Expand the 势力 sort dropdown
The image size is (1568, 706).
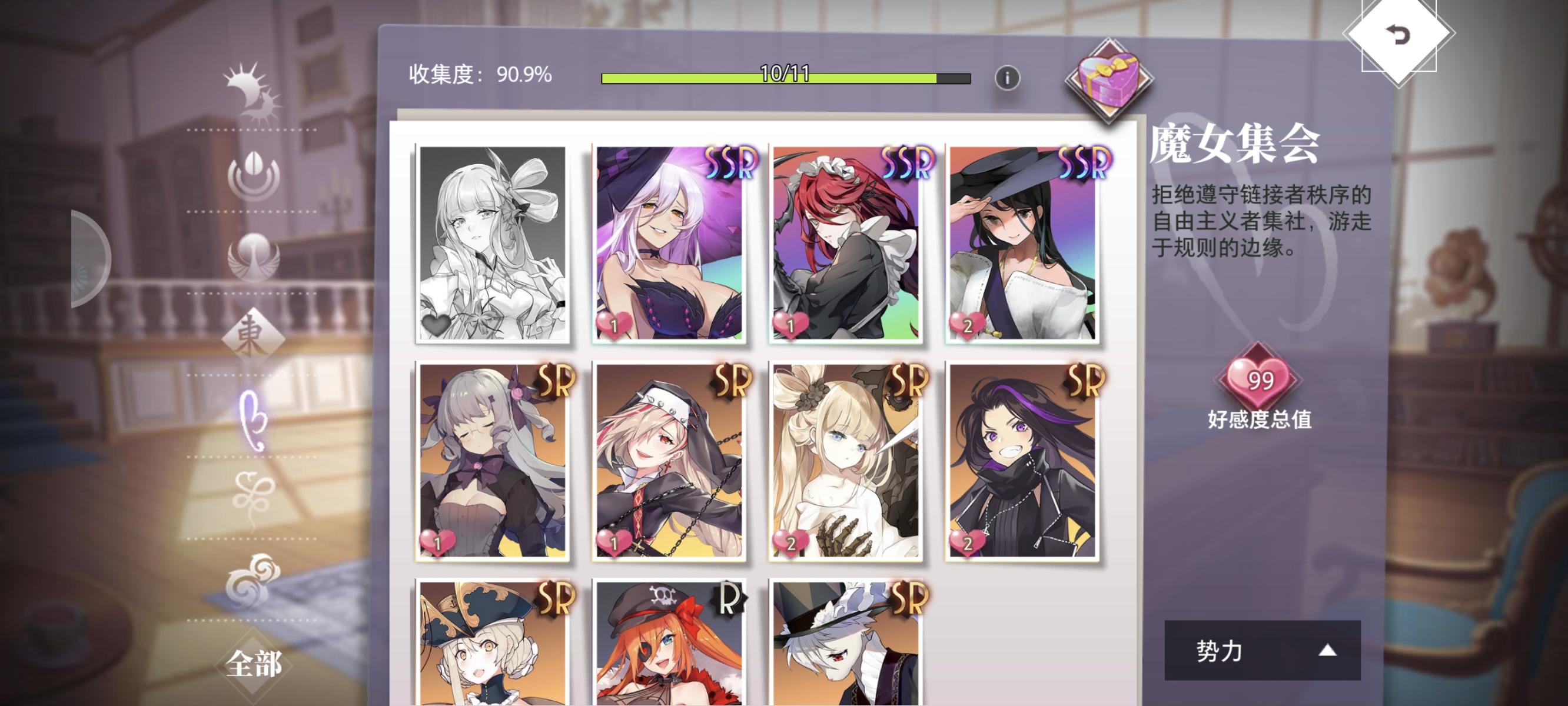[1262, 651]
